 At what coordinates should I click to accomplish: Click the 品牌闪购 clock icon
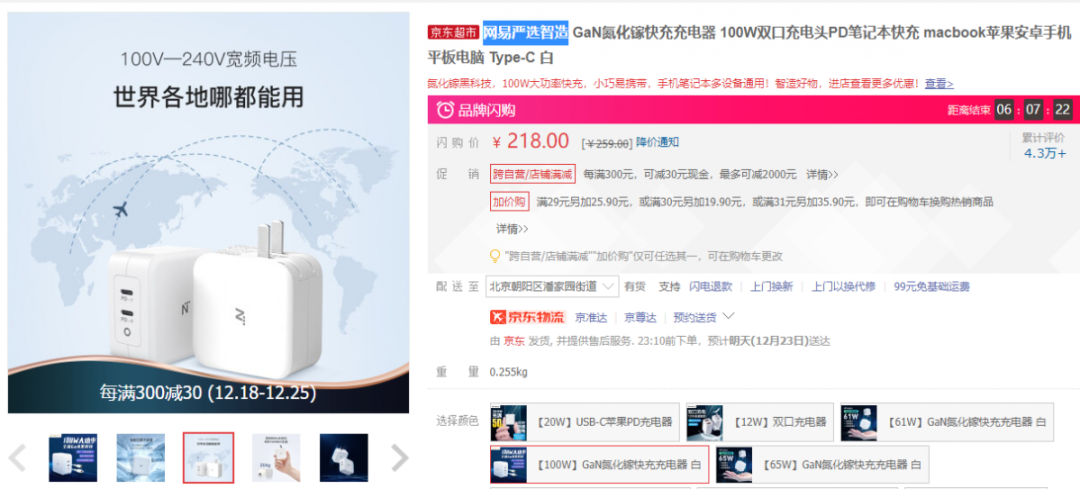[446, 110]
